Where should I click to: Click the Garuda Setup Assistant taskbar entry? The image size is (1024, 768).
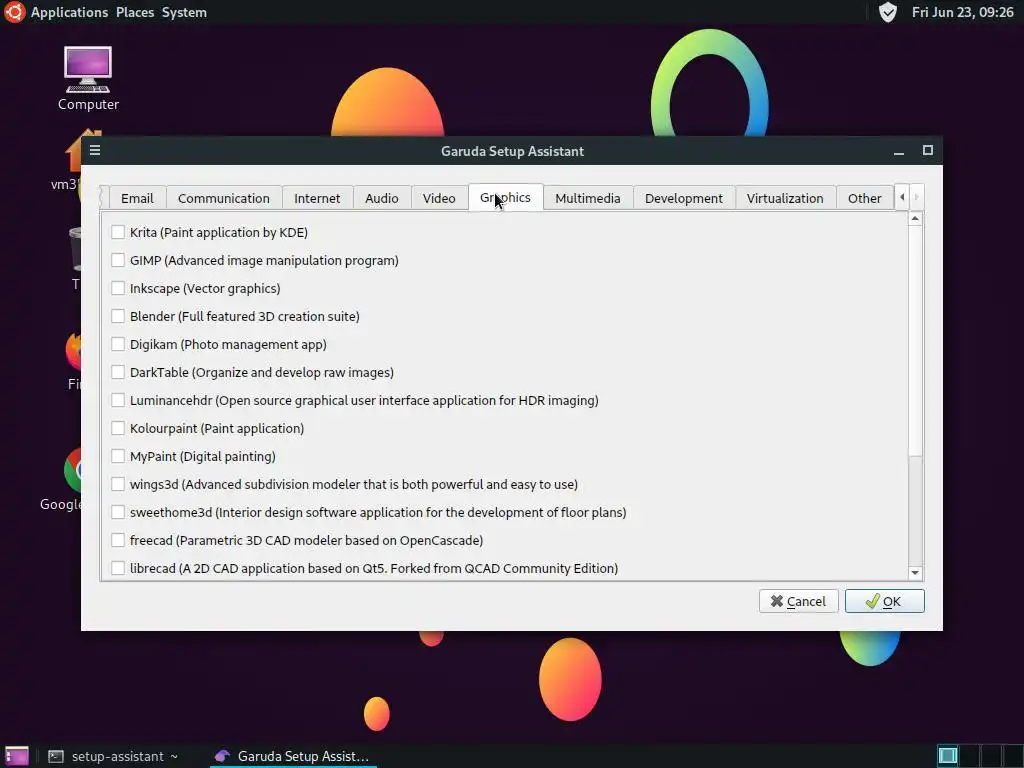coord(292,756)
